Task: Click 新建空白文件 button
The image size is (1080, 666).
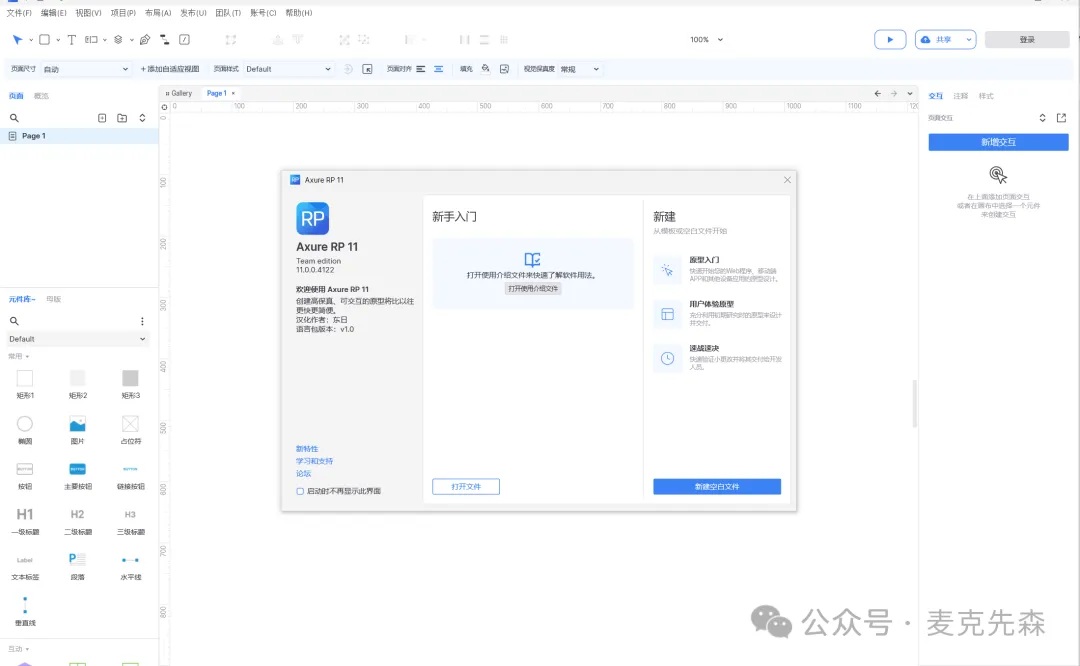Action: click(717, 486)
